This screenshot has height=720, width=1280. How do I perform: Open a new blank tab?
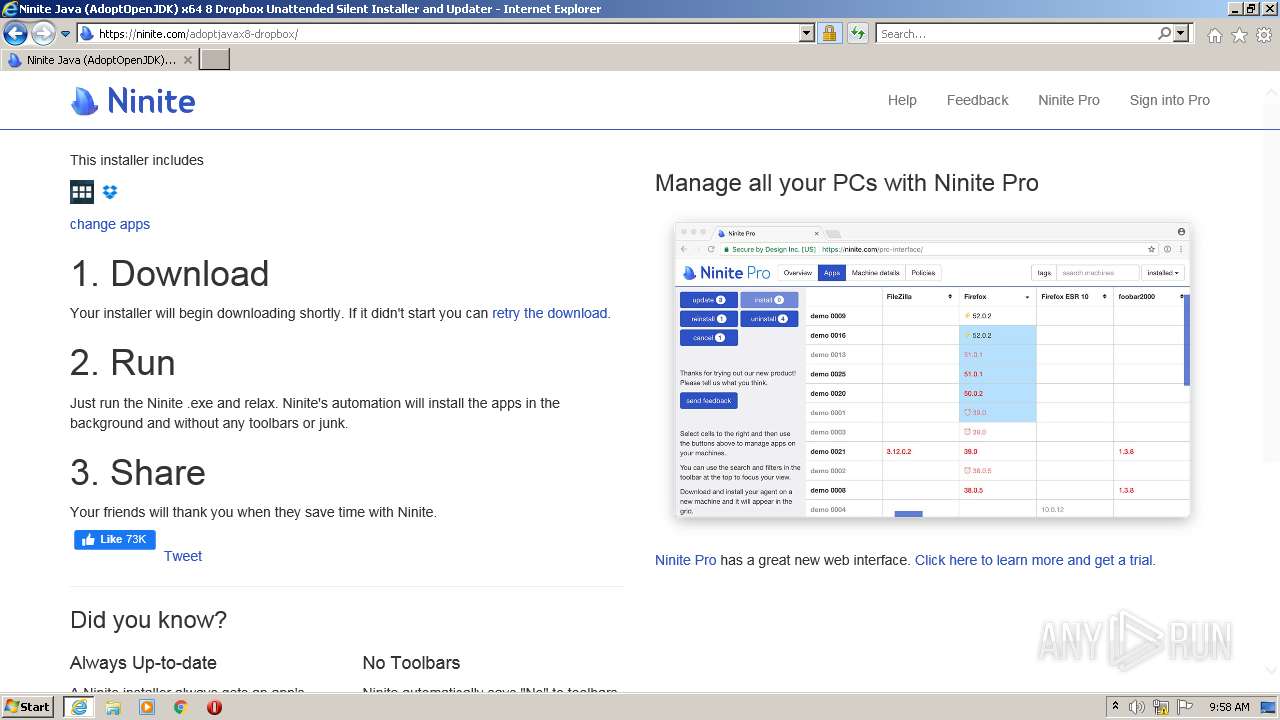[x=215, y=60]
